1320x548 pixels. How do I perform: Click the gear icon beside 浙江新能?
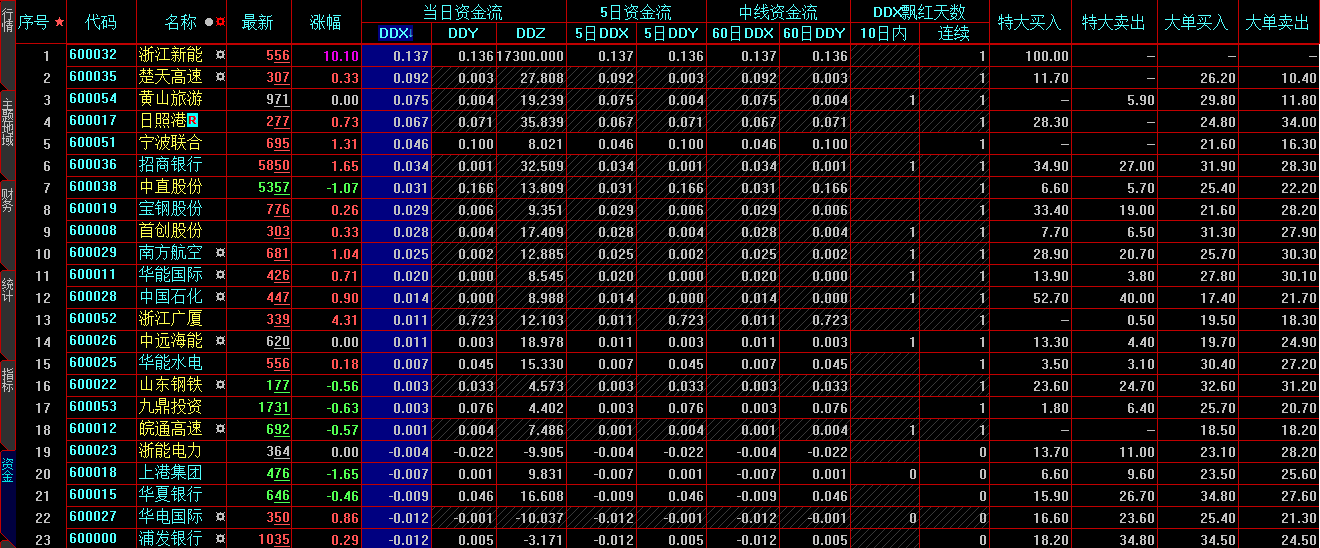coord(221,55)
